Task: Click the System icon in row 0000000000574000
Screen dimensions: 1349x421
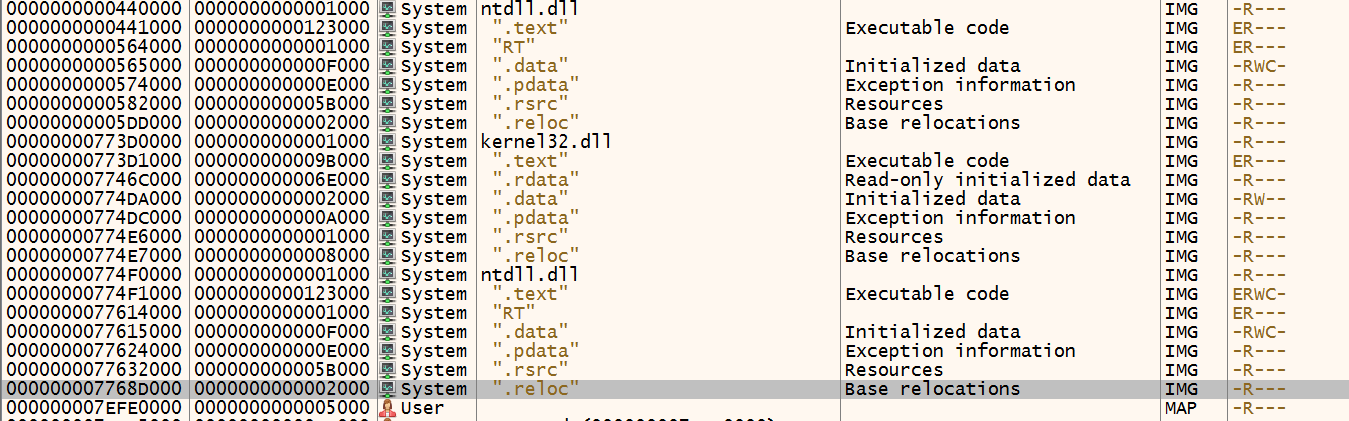Action: point(388,85)
